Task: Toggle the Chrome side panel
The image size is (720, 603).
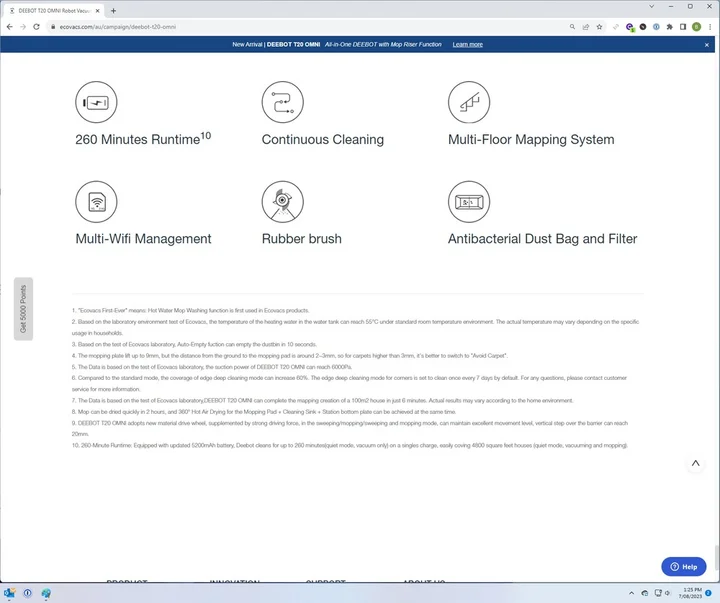Action: (682, 27)
